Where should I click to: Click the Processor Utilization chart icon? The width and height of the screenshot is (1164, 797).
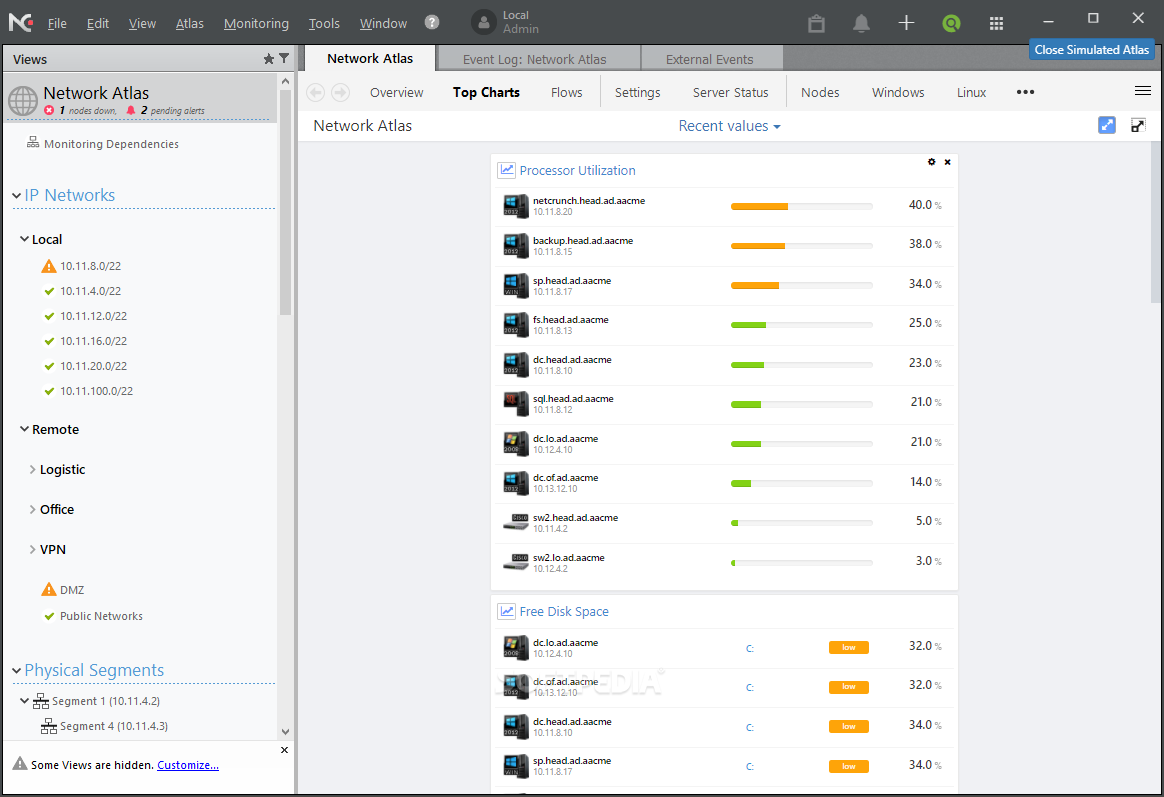pyautogui.click(x=506, y=170)
